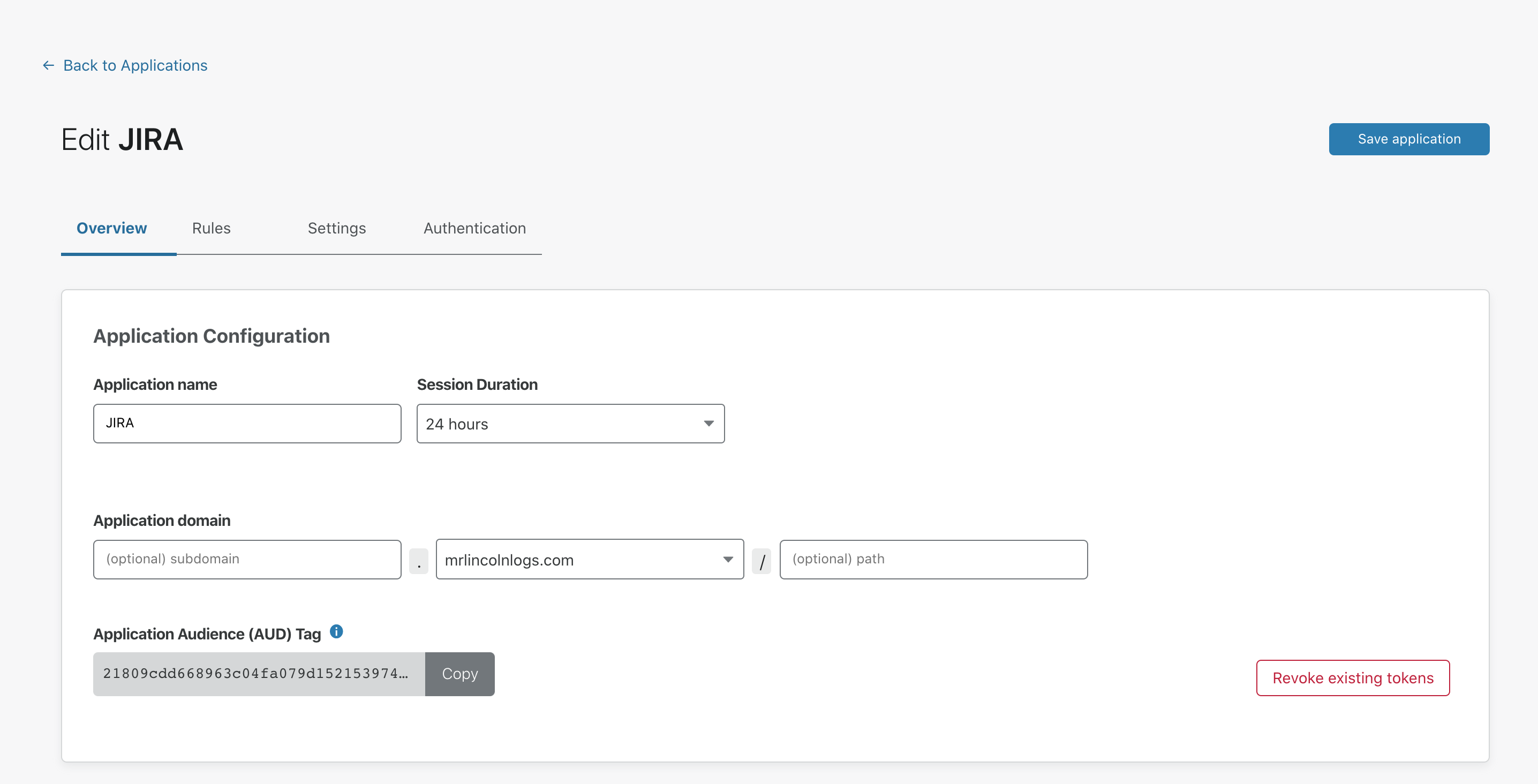Focus the Application name field

coord(246,424)
